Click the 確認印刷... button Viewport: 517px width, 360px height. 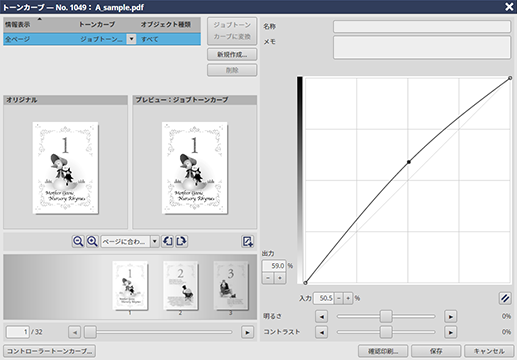click(x=383, y=351)
